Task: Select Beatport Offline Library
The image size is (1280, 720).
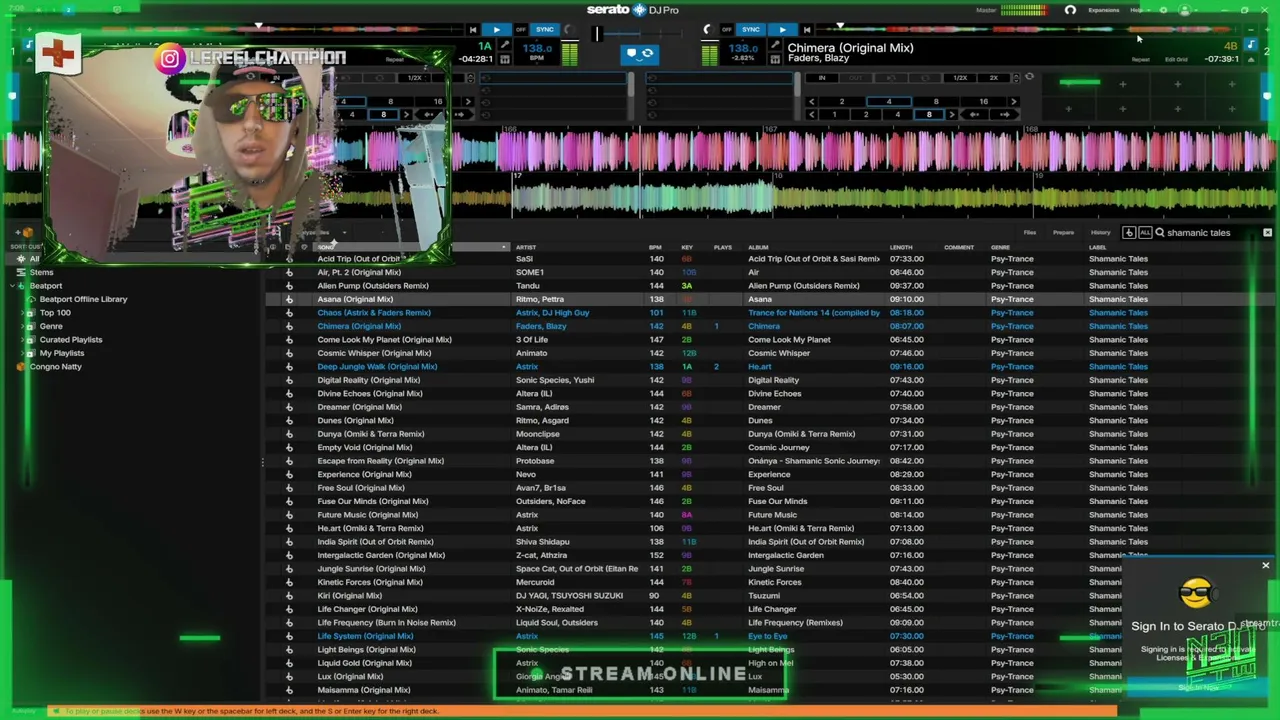Action: [83, 299]
